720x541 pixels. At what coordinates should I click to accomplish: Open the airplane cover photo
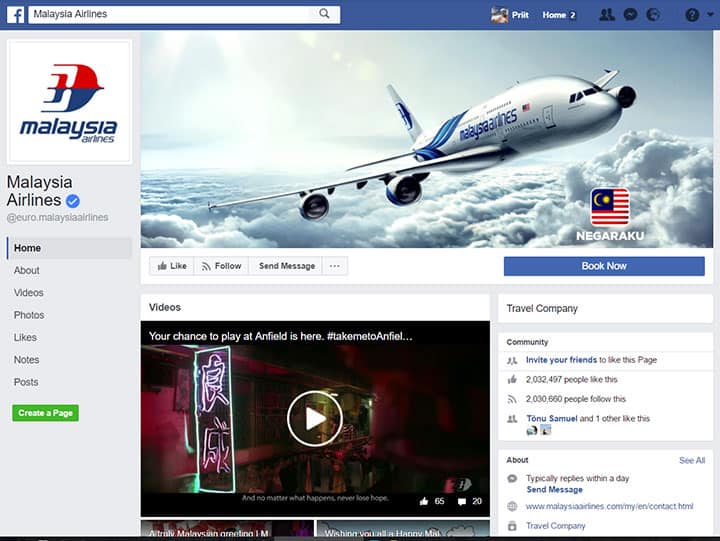(427, 140)
